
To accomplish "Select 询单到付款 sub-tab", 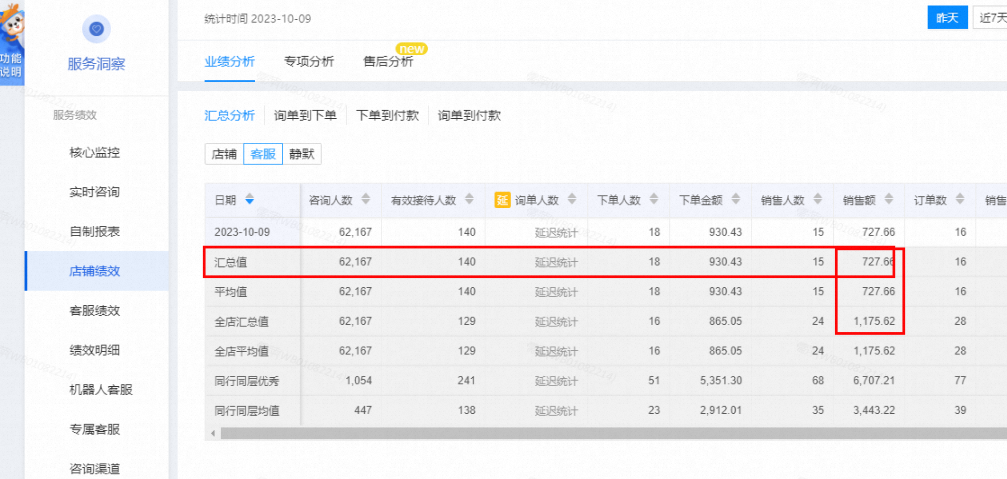I will pyautogui.click(x=469, y=116).
